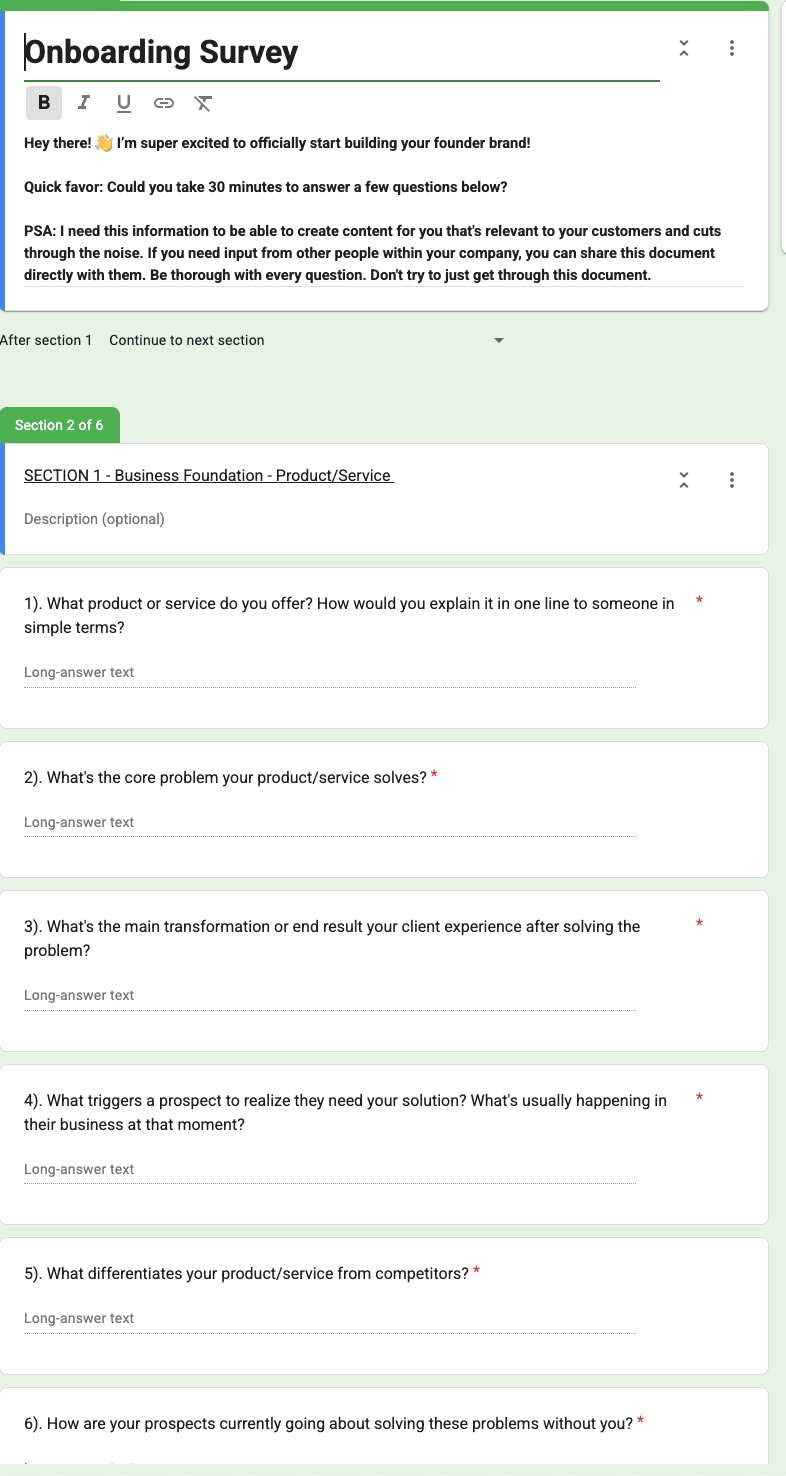Underline the title text
Screen dimensions: 786x1476
coord(124,103)
